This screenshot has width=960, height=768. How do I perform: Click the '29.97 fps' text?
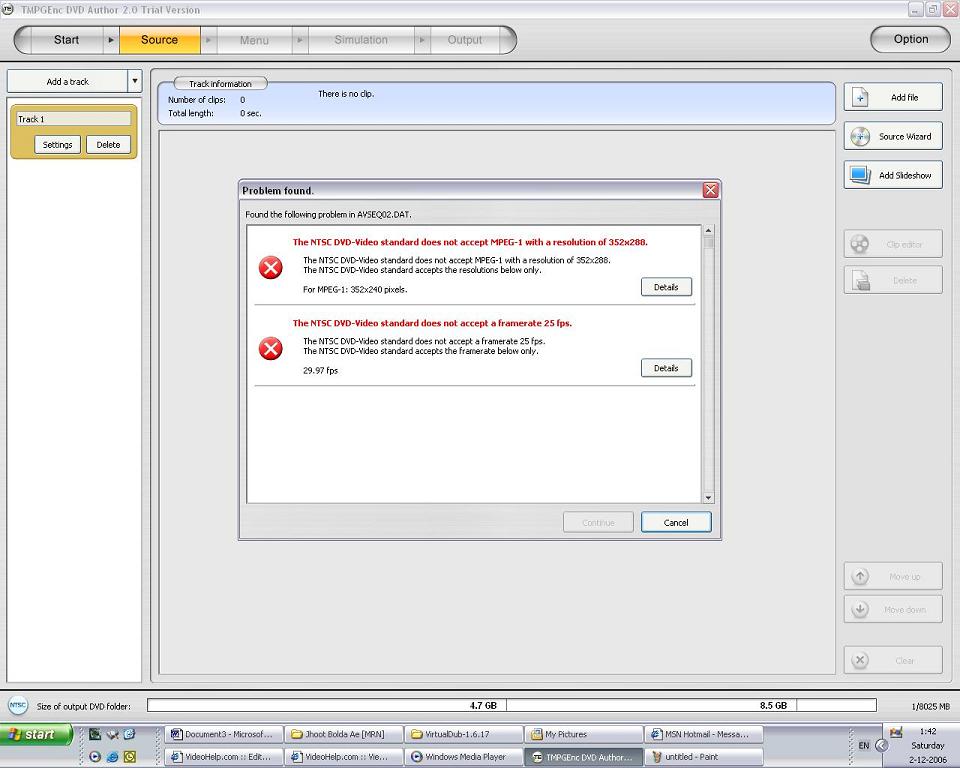320,371
